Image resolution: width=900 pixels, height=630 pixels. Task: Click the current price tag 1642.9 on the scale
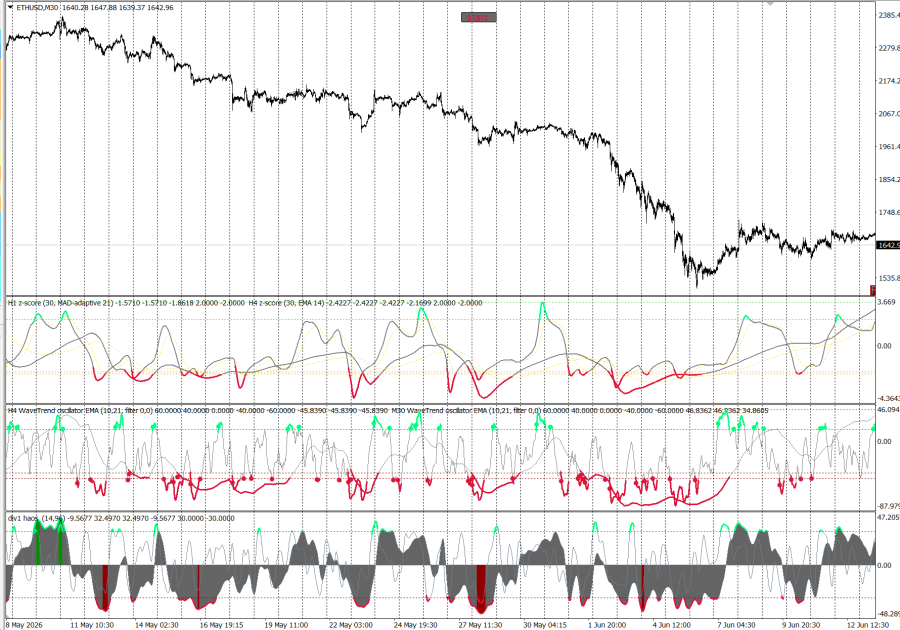pyautogui.click(x=888, y=245)
